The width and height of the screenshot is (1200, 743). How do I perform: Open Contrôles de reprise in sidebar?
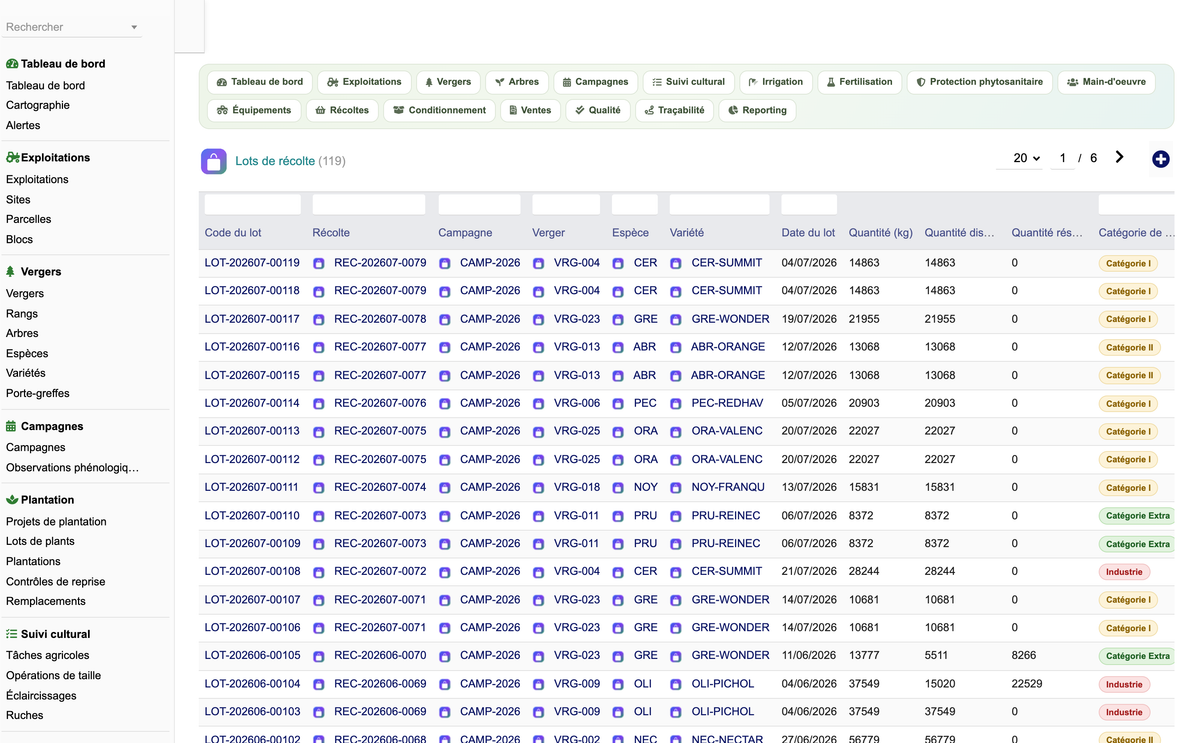click(x=55, y=581)
